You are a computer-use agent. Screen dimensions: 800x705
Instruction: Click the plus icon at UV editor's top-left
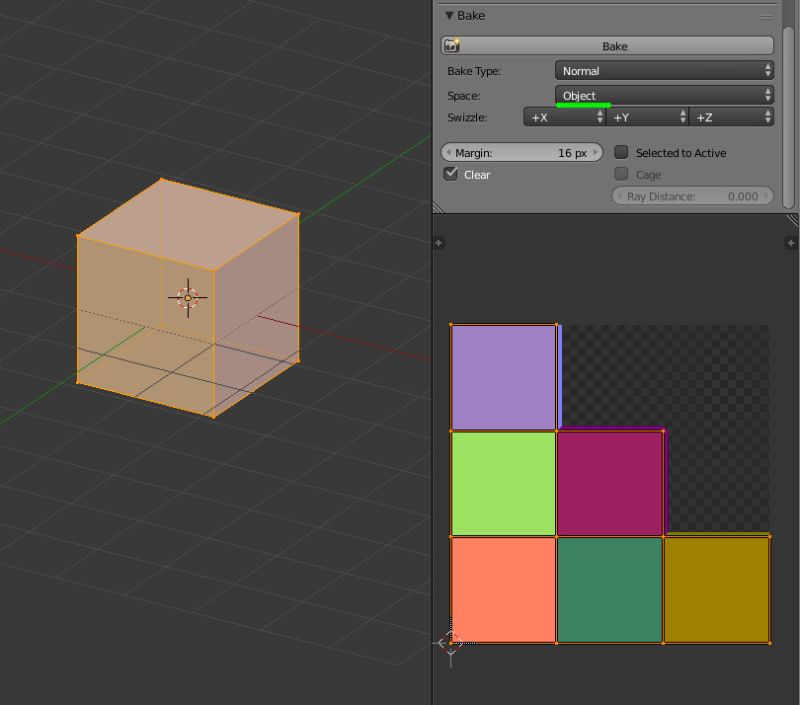pyautogui.click(x=438, y=242)
